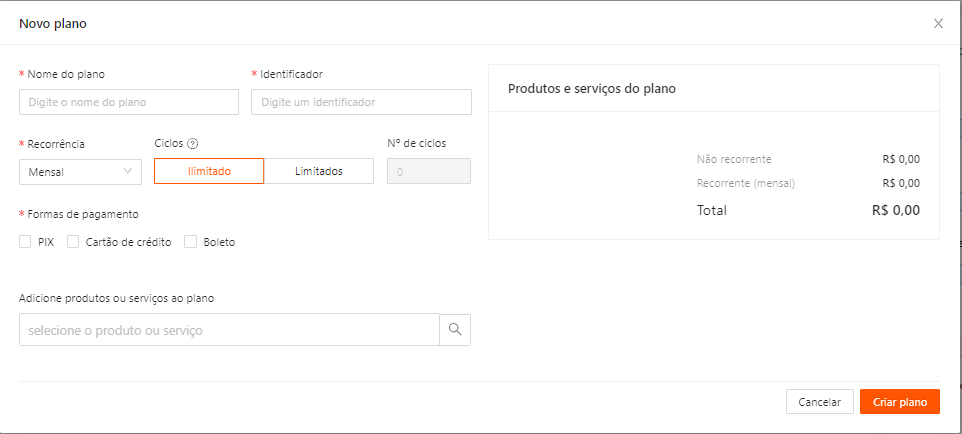Click the magnifier search icon button
Screen dimensions: 962x434
pyautogui.click(x=455, y=329)
